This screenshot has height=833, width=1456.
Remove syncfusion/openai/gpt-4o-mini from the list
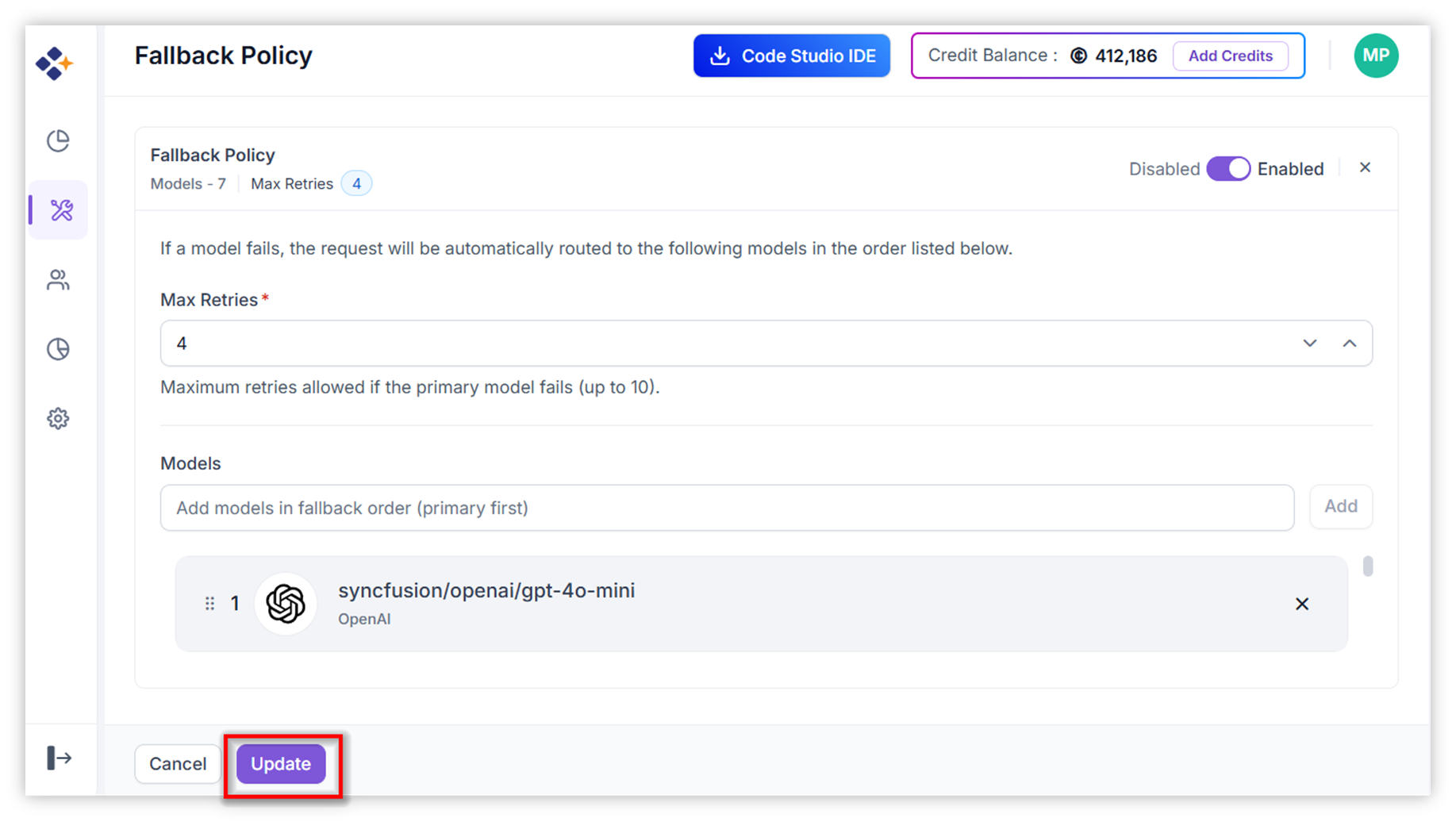(x=1302, y=604)
